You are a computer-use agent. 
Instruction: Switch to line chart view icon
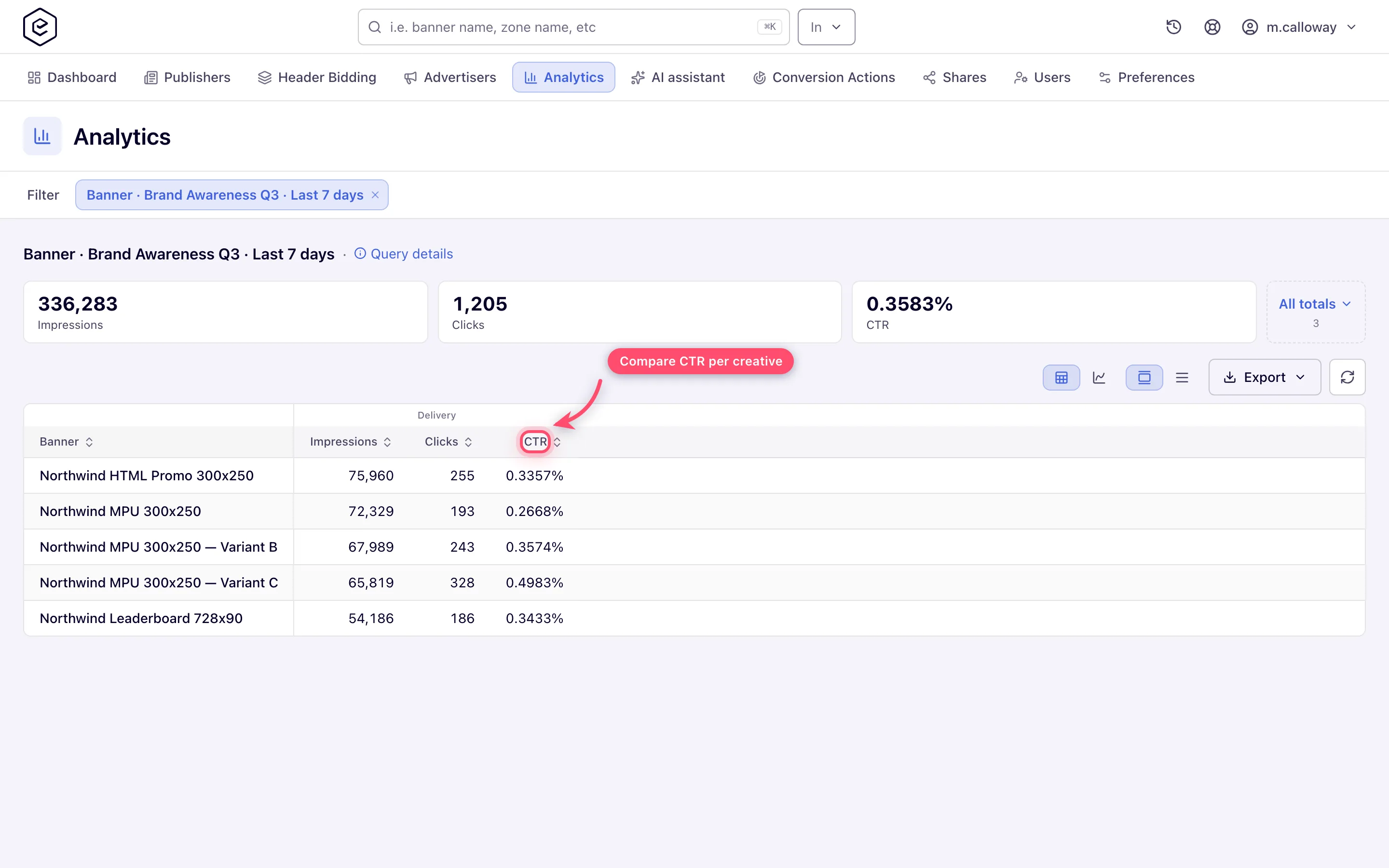coord(1099,377)
